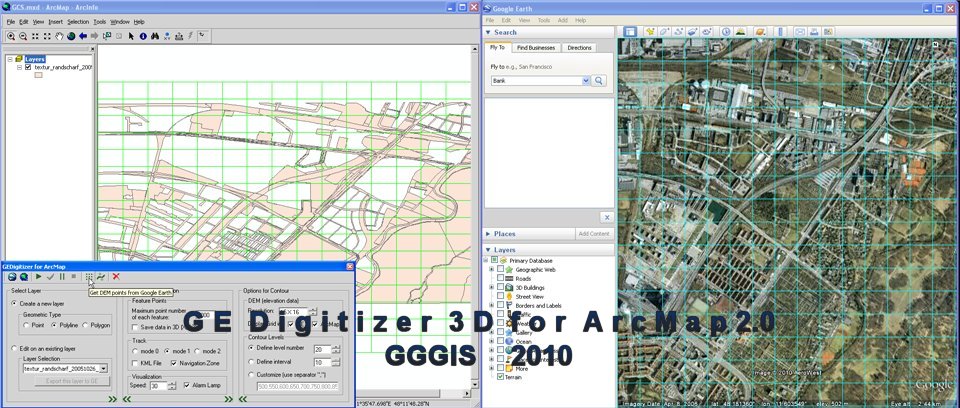The width and height of the screenshot is (960, 408).
Task: Click the Pause icon in GEDigitizer
Action: 62,278
